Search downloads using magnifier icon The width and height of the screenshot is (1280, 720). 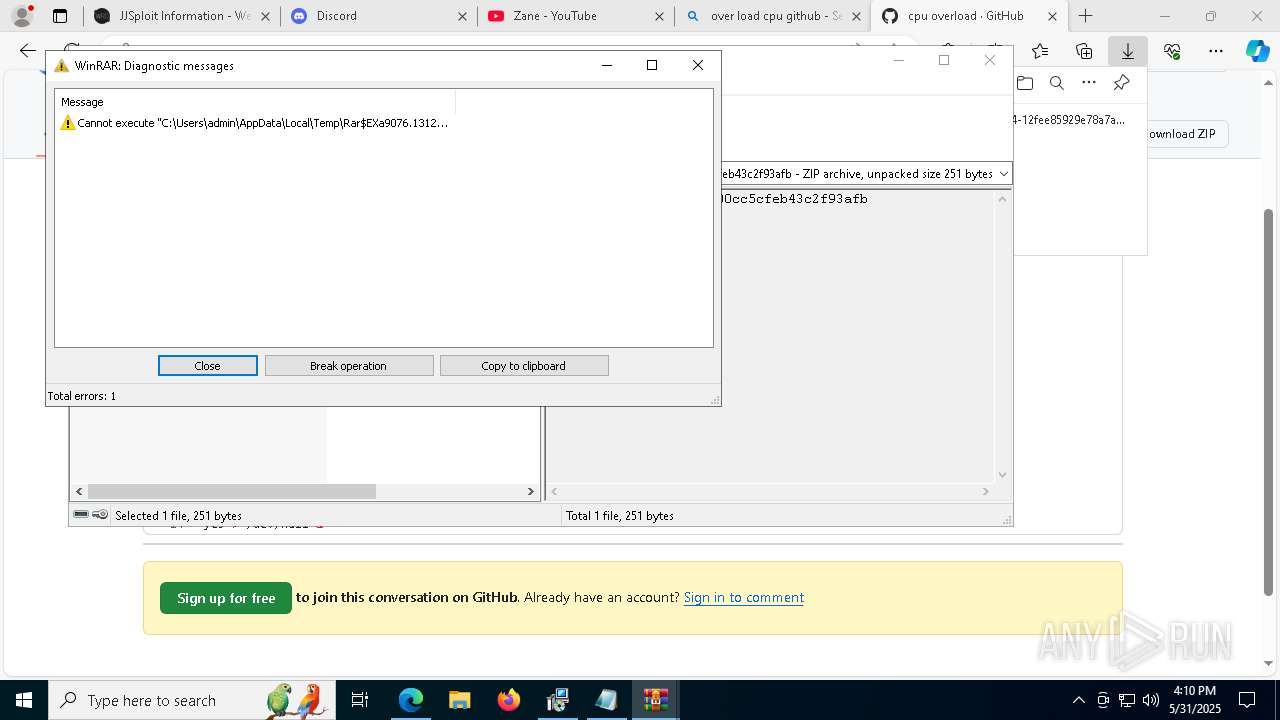click(x=1056, y=83)
